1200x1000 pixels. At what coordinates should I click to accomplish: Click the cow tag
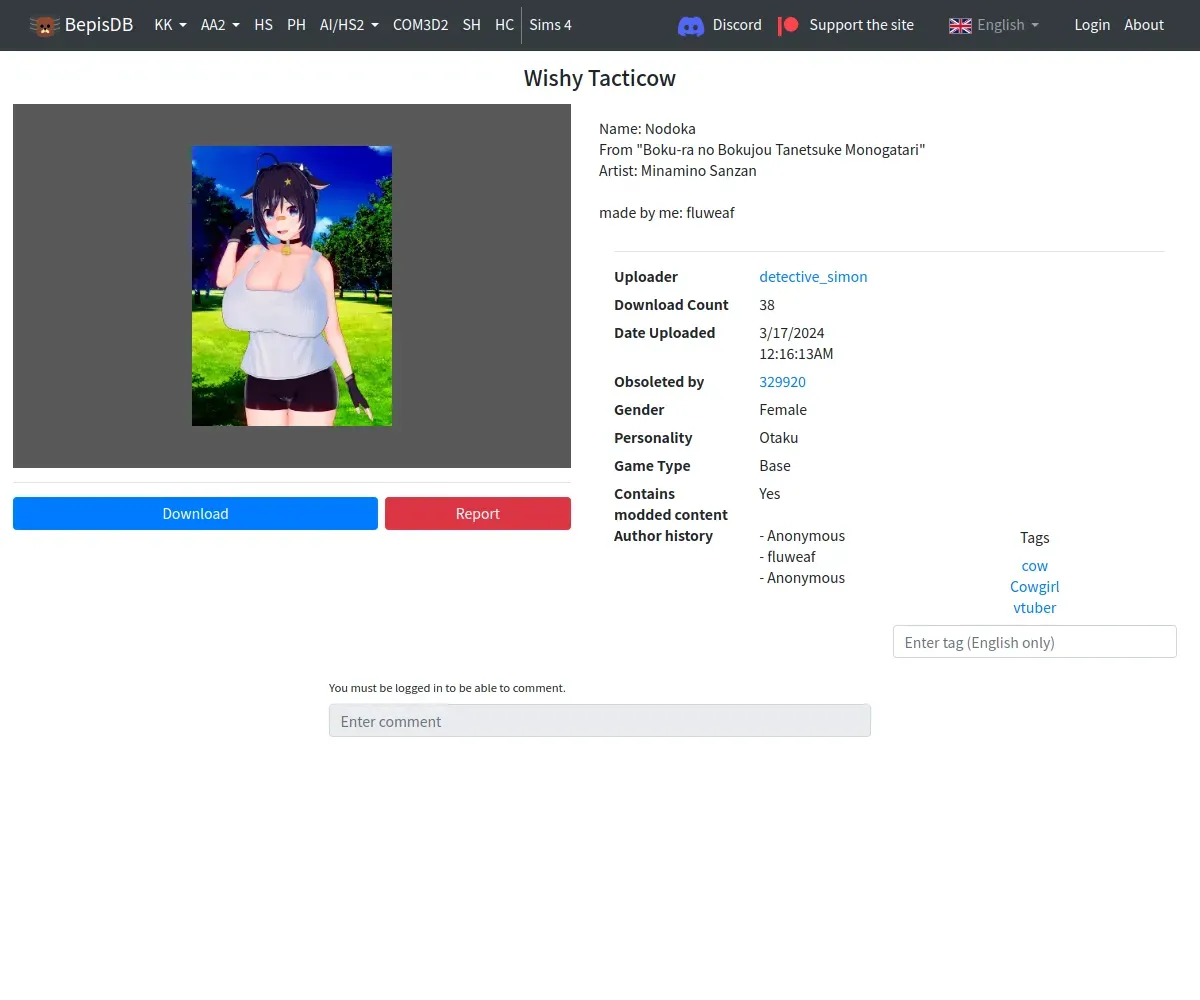(x=1034, y=566)
